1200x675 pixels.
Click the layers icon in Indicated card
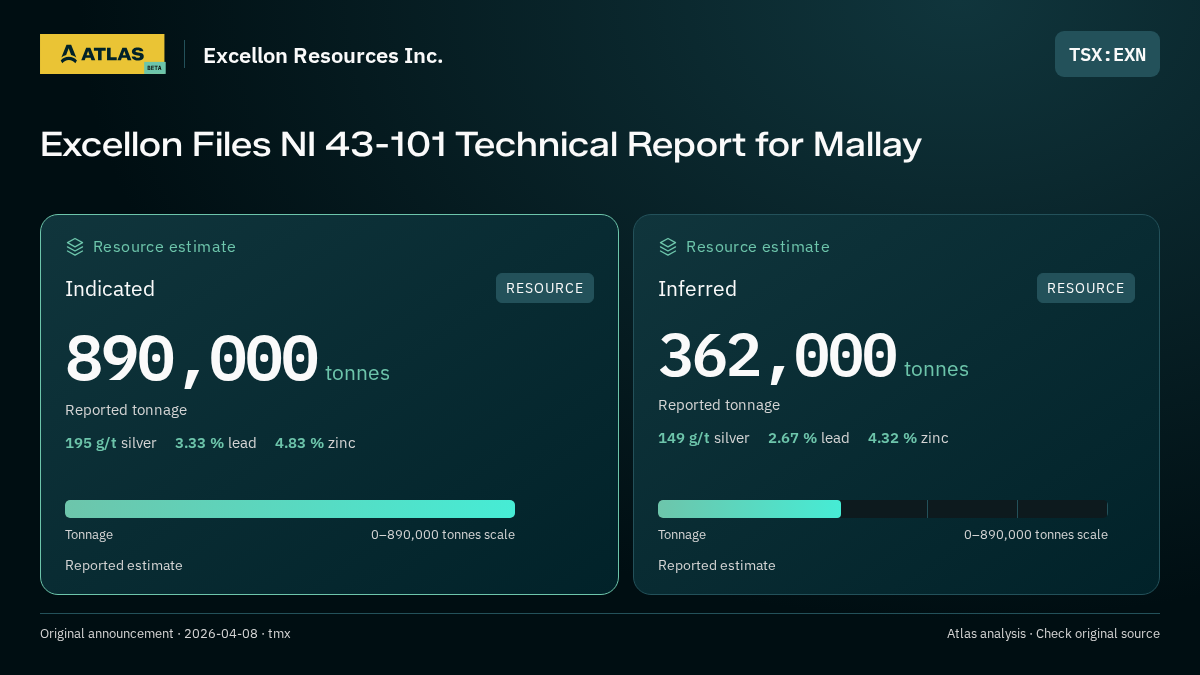(x=75, y=247)
